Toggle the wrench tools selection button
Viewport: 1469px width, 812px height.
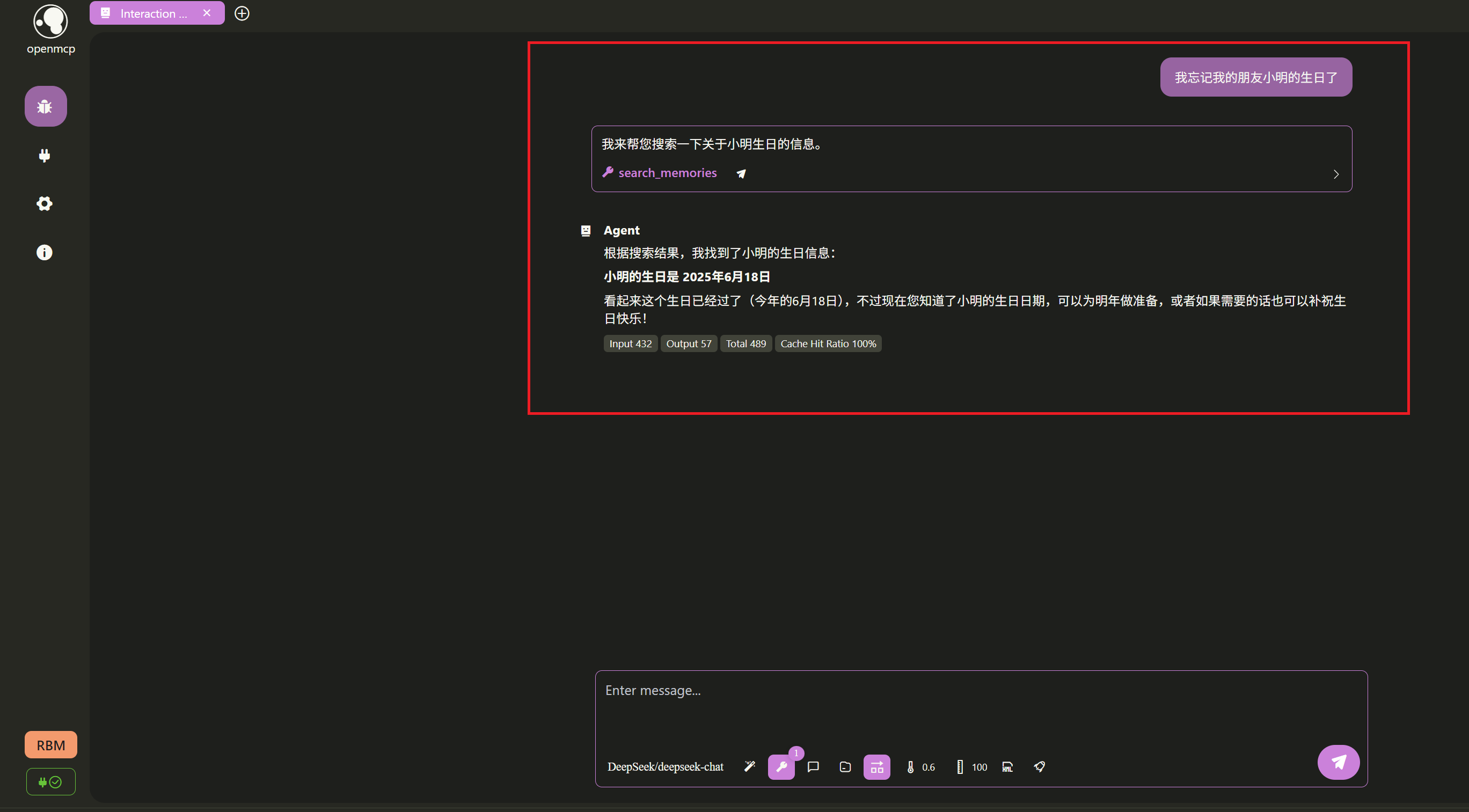pos(781,766)
